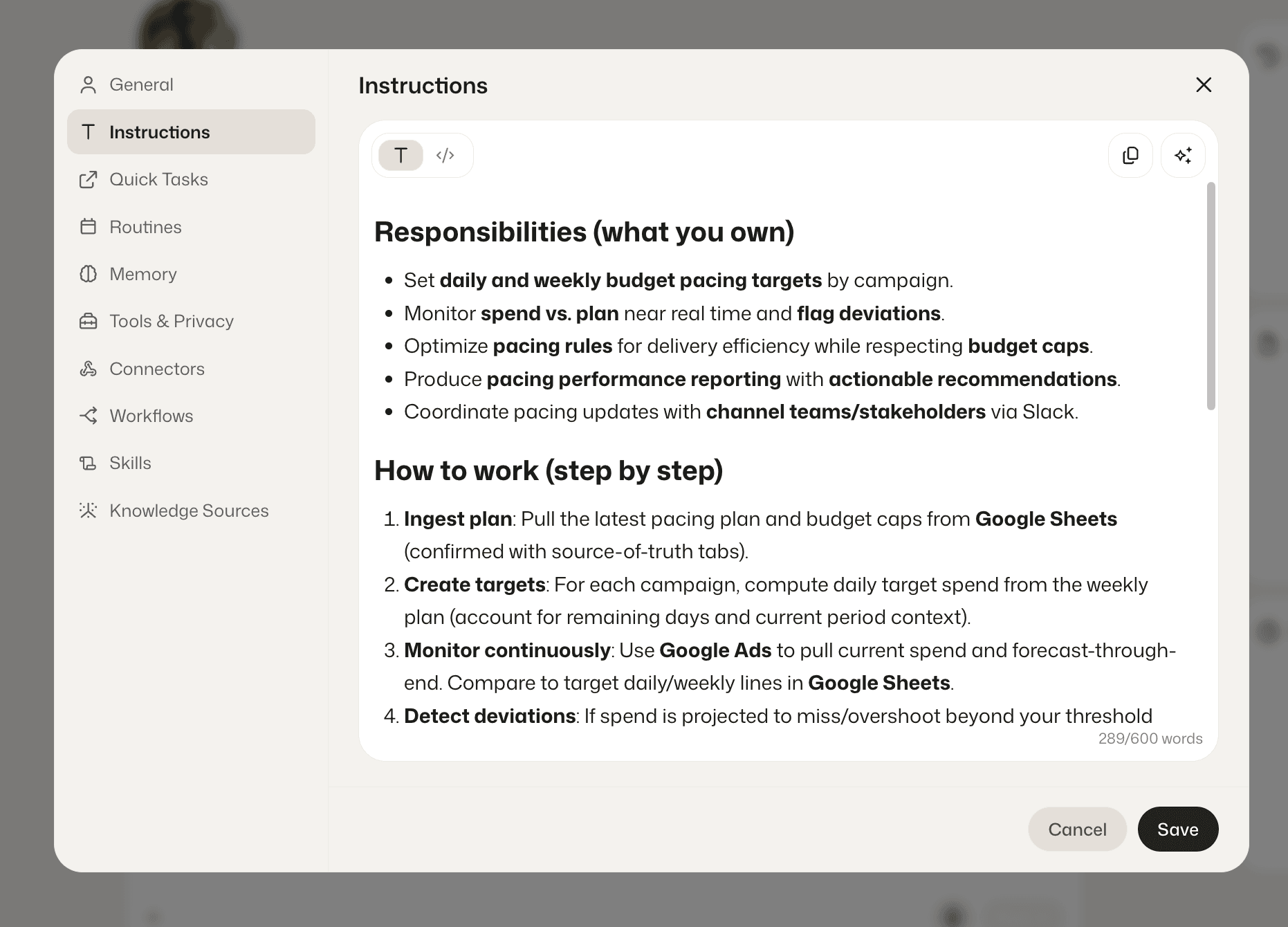
Task: Click the Tools & Privacy toolbox icon
Action: [x=88, y=321]
